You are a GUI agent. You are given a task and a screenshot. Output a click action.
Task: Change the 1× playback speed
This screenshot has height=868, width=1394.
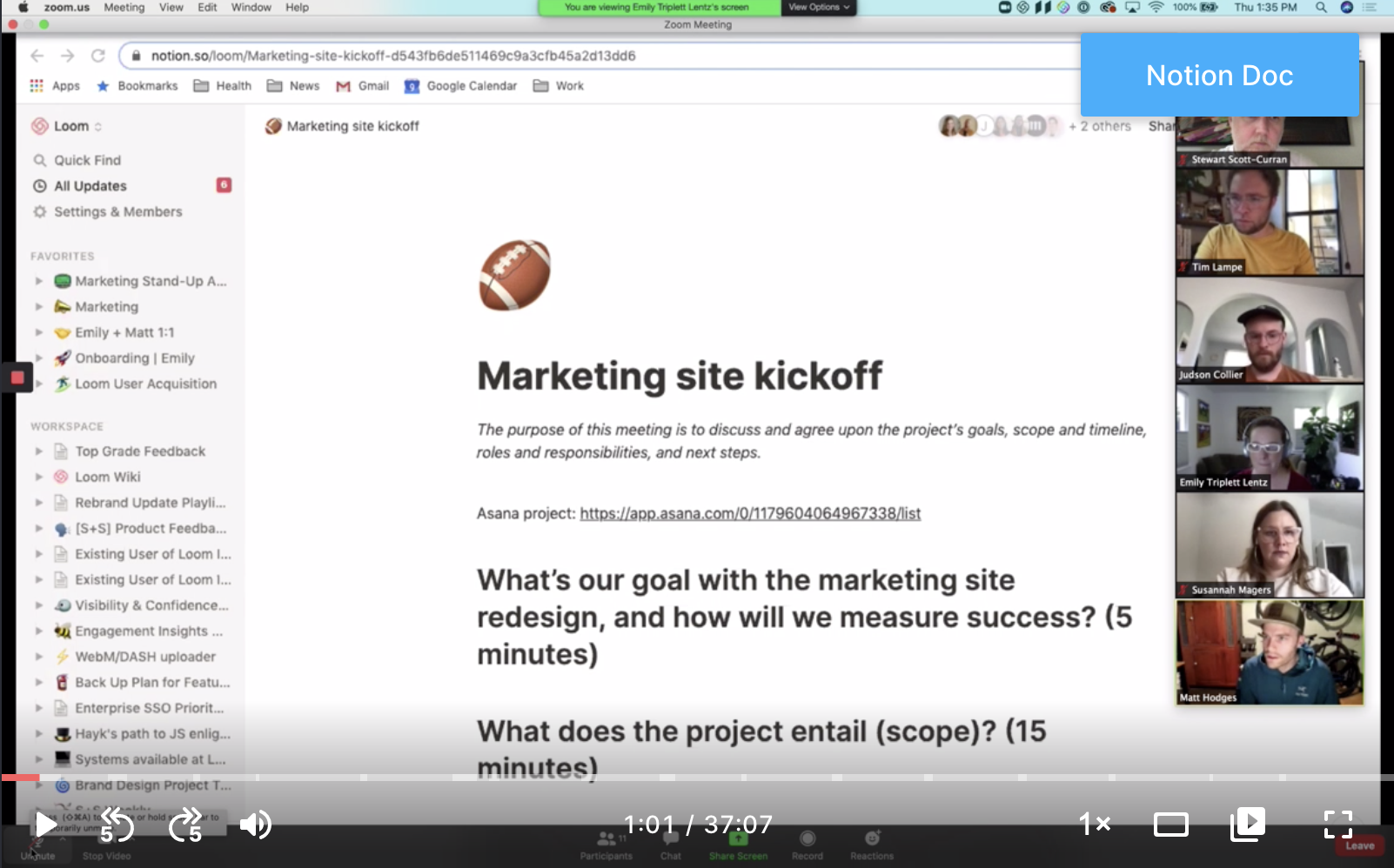[x=1095, y=824]
